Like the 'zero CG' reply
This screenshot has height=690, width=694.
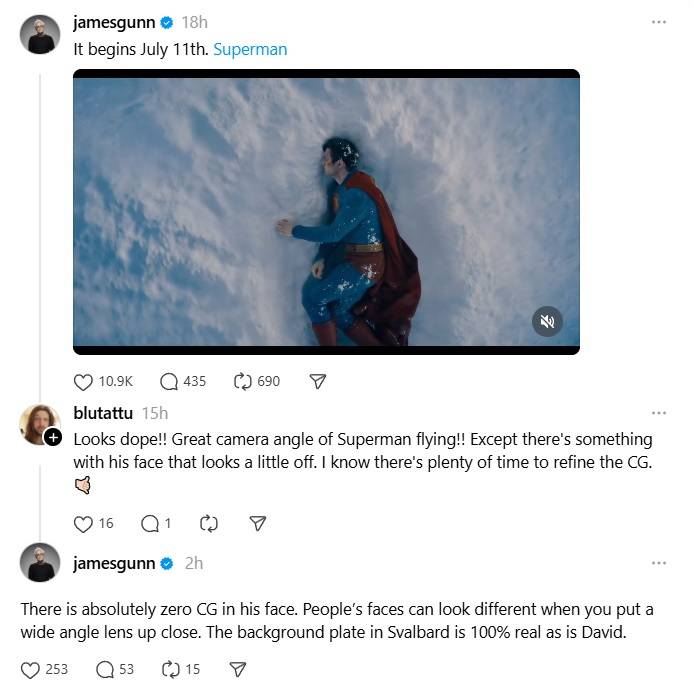(x=31, y=669)
